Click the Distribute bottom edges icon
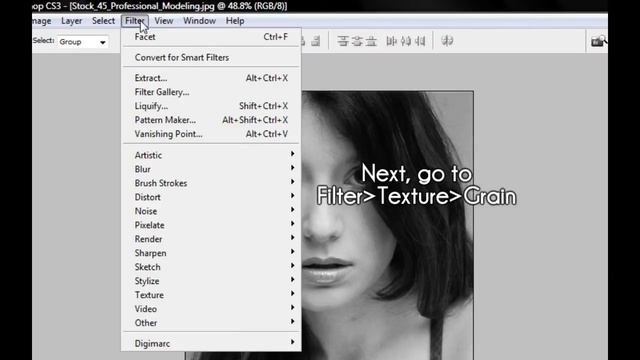The height and width of the screenshot is (360, 640). click(371, 41)
